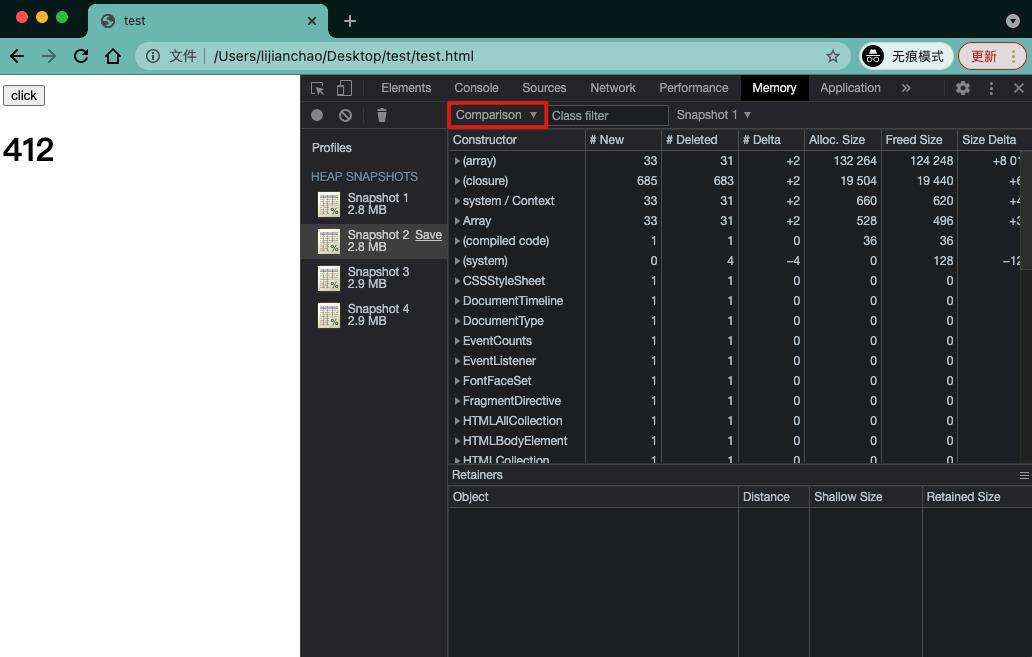Image resolution: width=1032 pixels, height=657 pixels.
Task: Expand the system / Context row
Action: (x=457, y=201)
